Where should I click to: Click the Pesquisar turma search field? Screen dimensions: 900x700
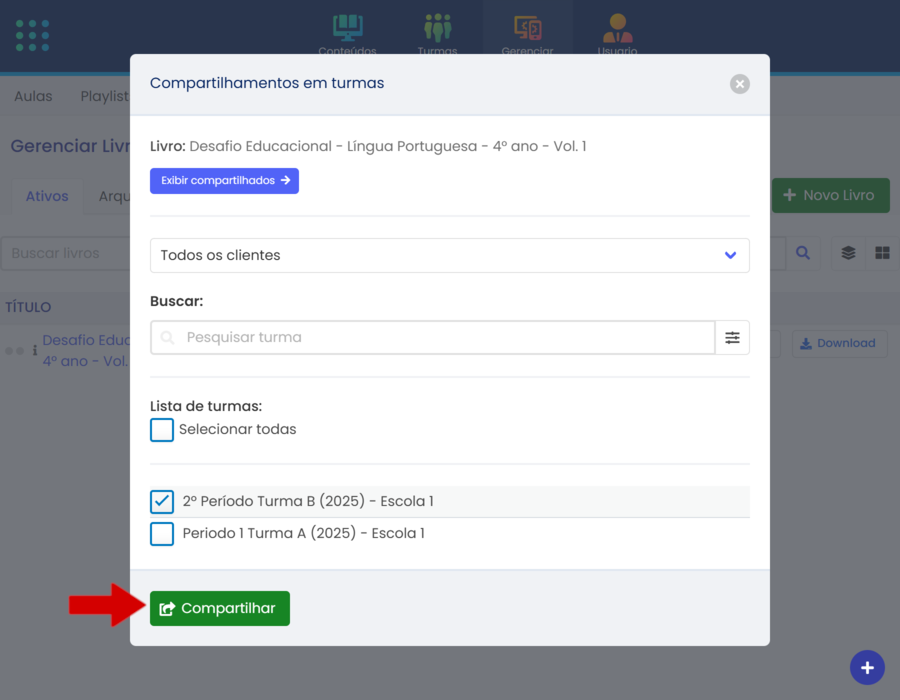tap(440, 338)
